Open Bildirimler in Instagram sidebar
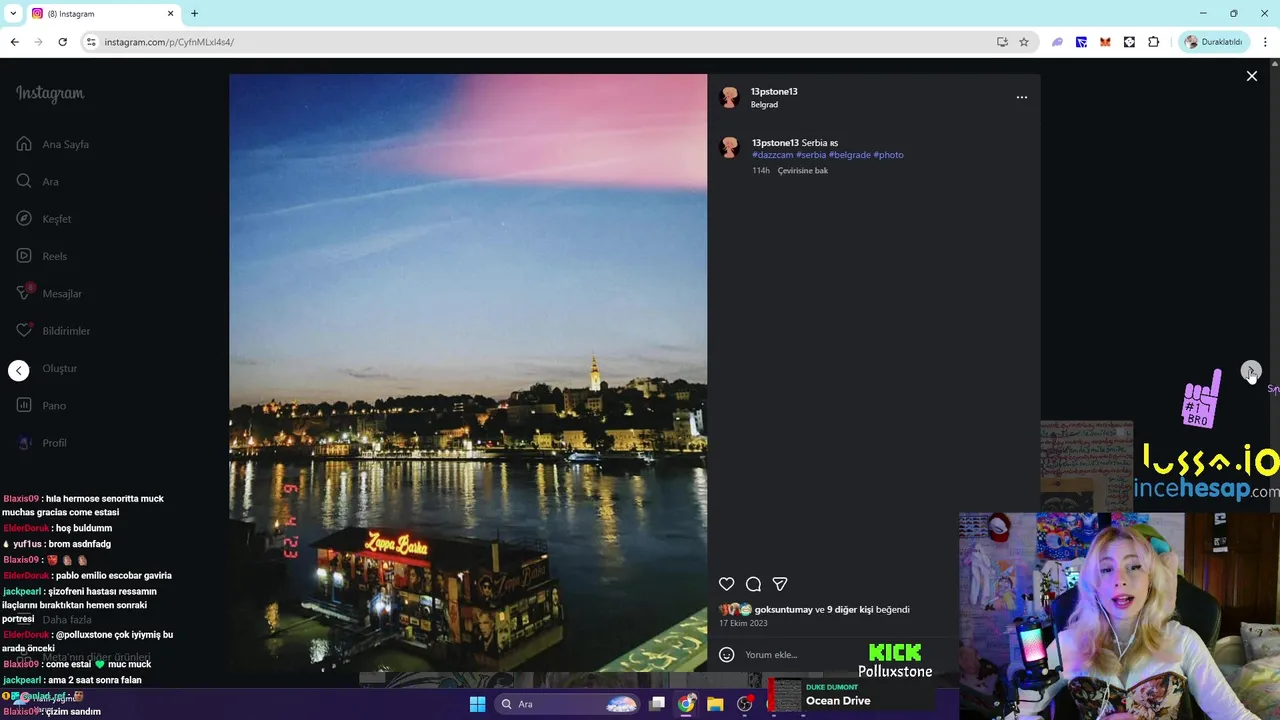 point(53,331)
